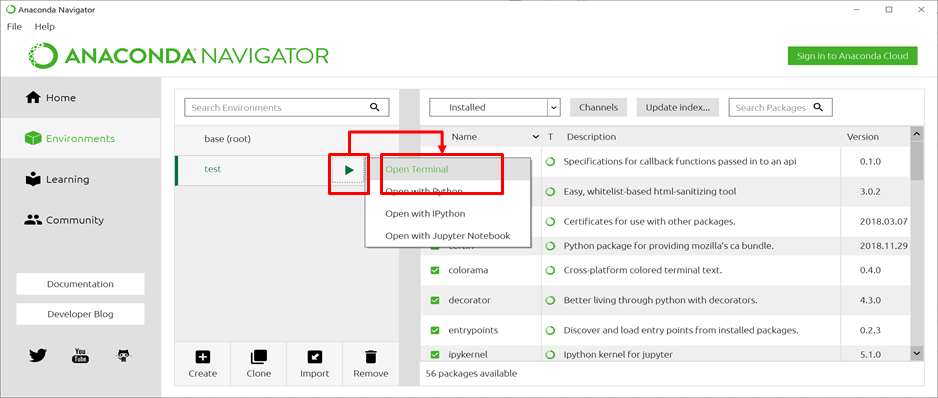Choose Open with Jupyter Notebook
Image resolution: width=938 pixels, height=398 pixels.
pyautogui.click(x=448, y=236)
